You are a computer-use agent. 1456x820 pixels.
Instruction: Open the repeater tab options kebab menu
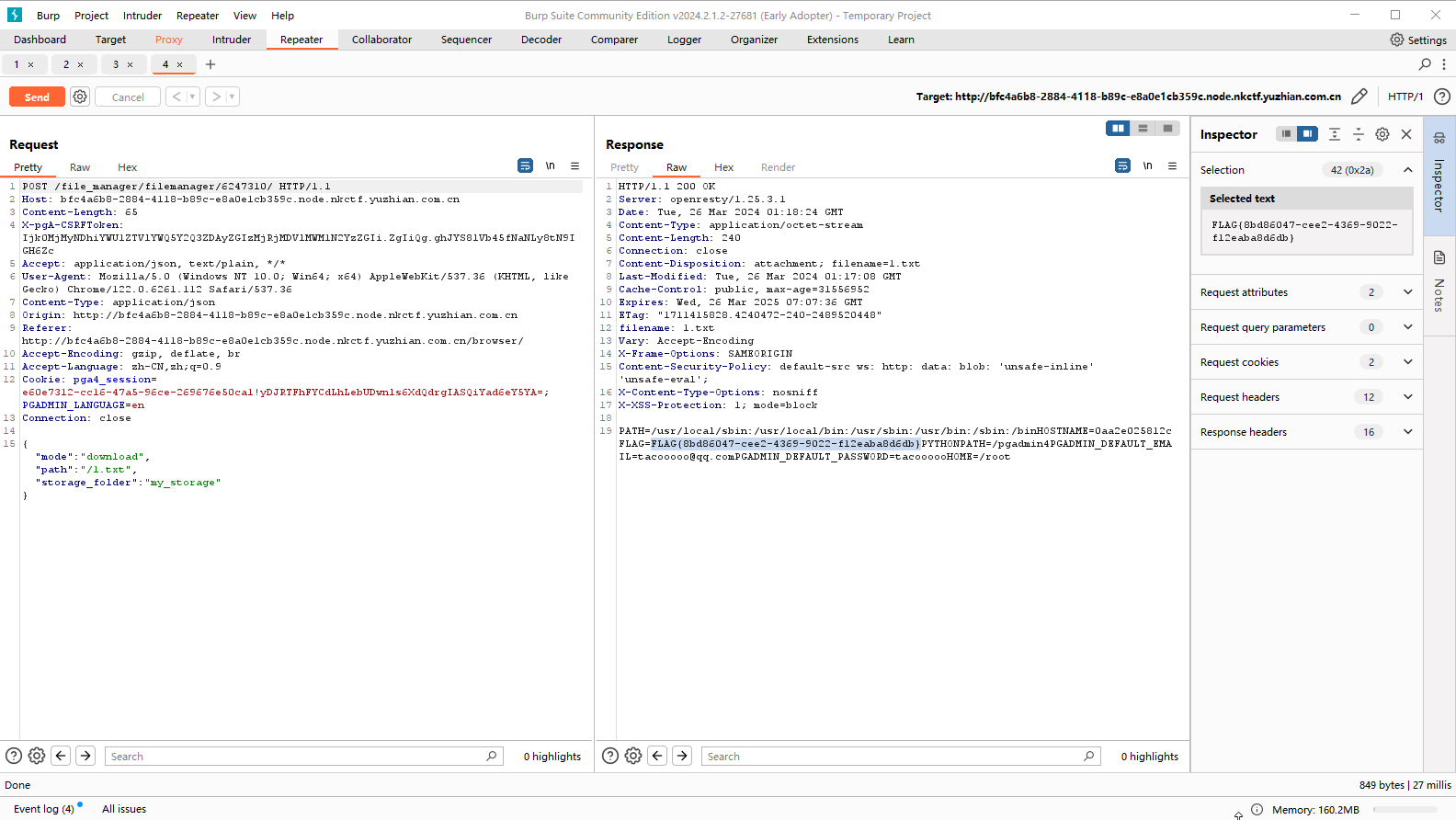click(x=1444, y=64)
